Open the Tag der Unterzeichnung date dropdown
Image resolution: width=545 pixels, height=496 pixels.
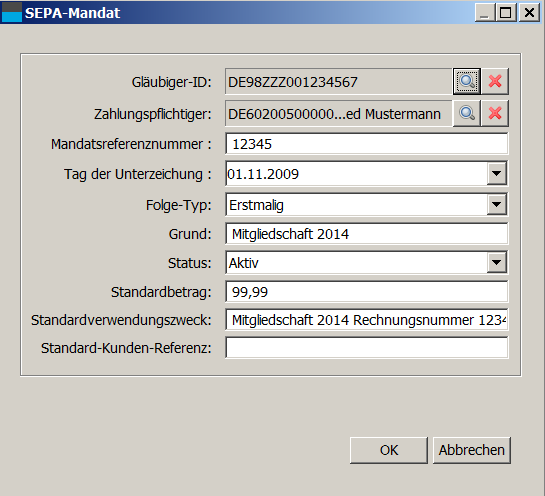(x=496, y=173)
